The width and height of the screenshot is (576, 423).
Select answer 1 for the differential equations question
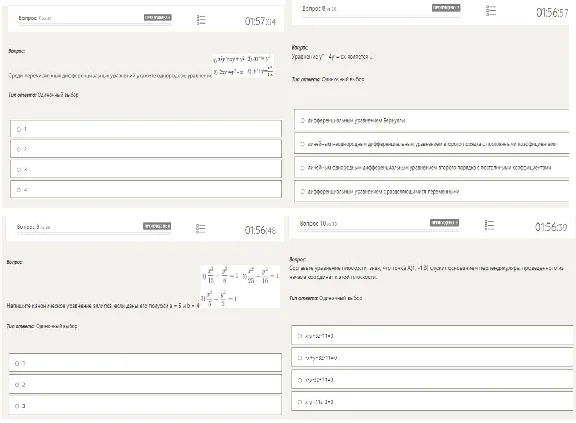point(146,129)
